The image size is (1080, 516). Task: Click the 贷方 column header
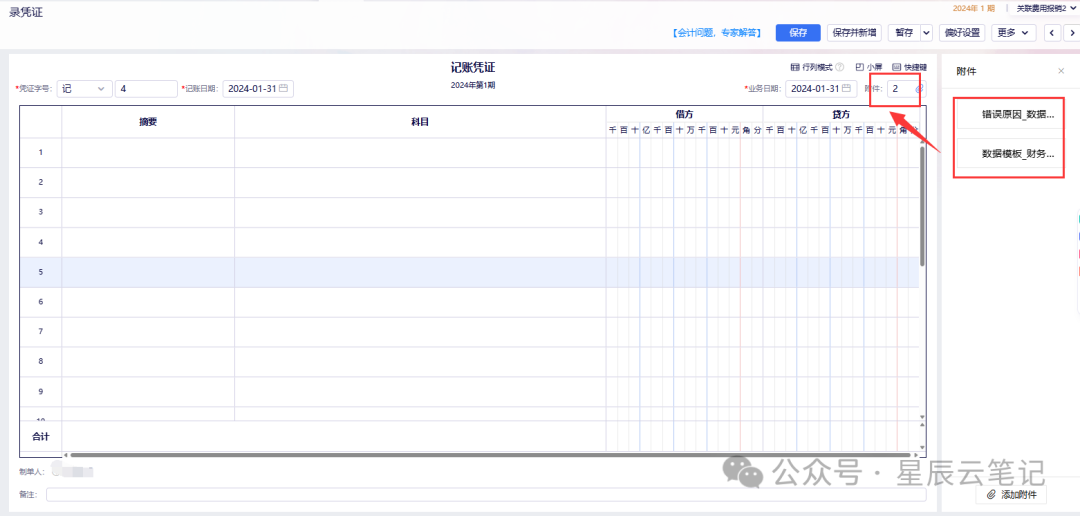coord(840,114)
